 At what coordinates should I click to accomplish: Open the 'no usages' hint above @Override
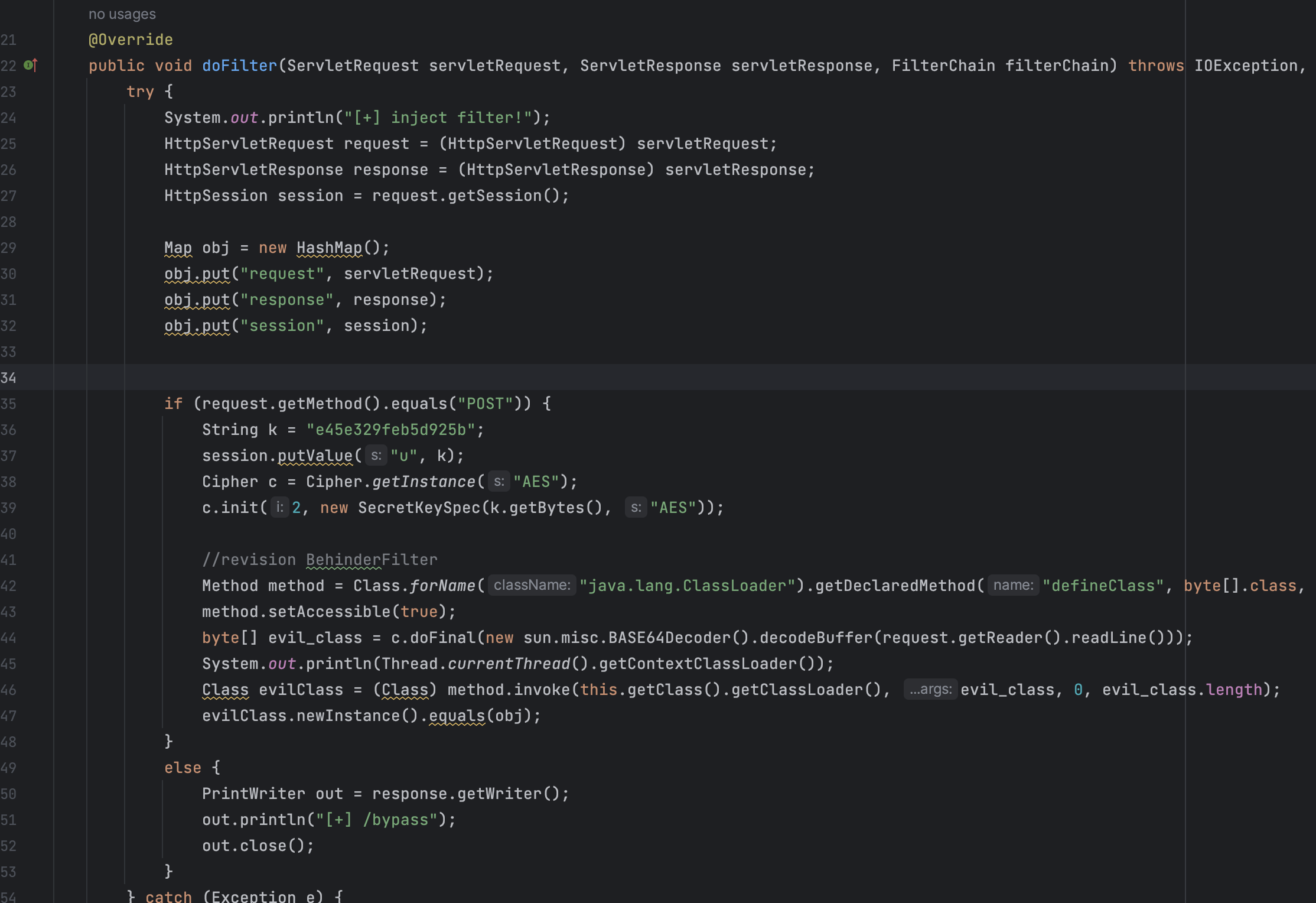pos(122,14)
